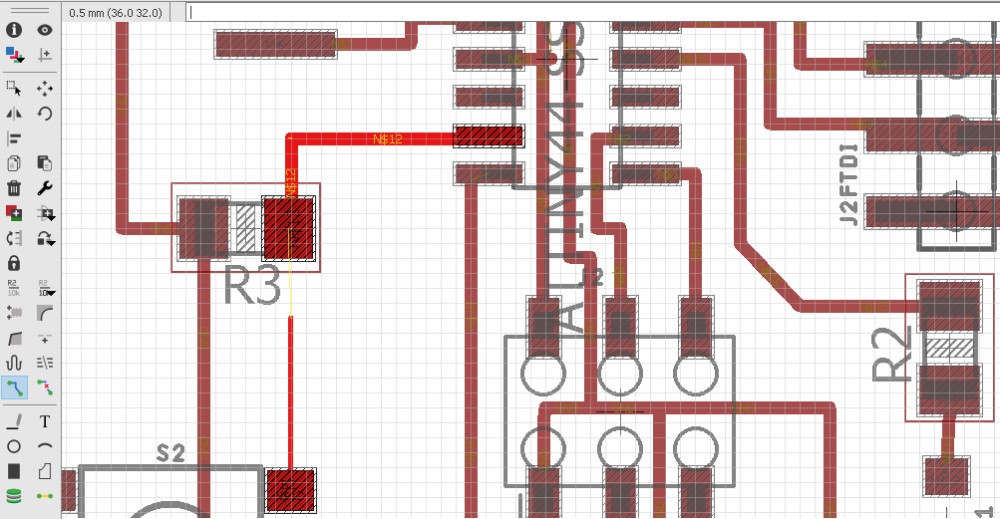Select the Group selection tool
This screenshot has height=519, width=1000.
14,88
